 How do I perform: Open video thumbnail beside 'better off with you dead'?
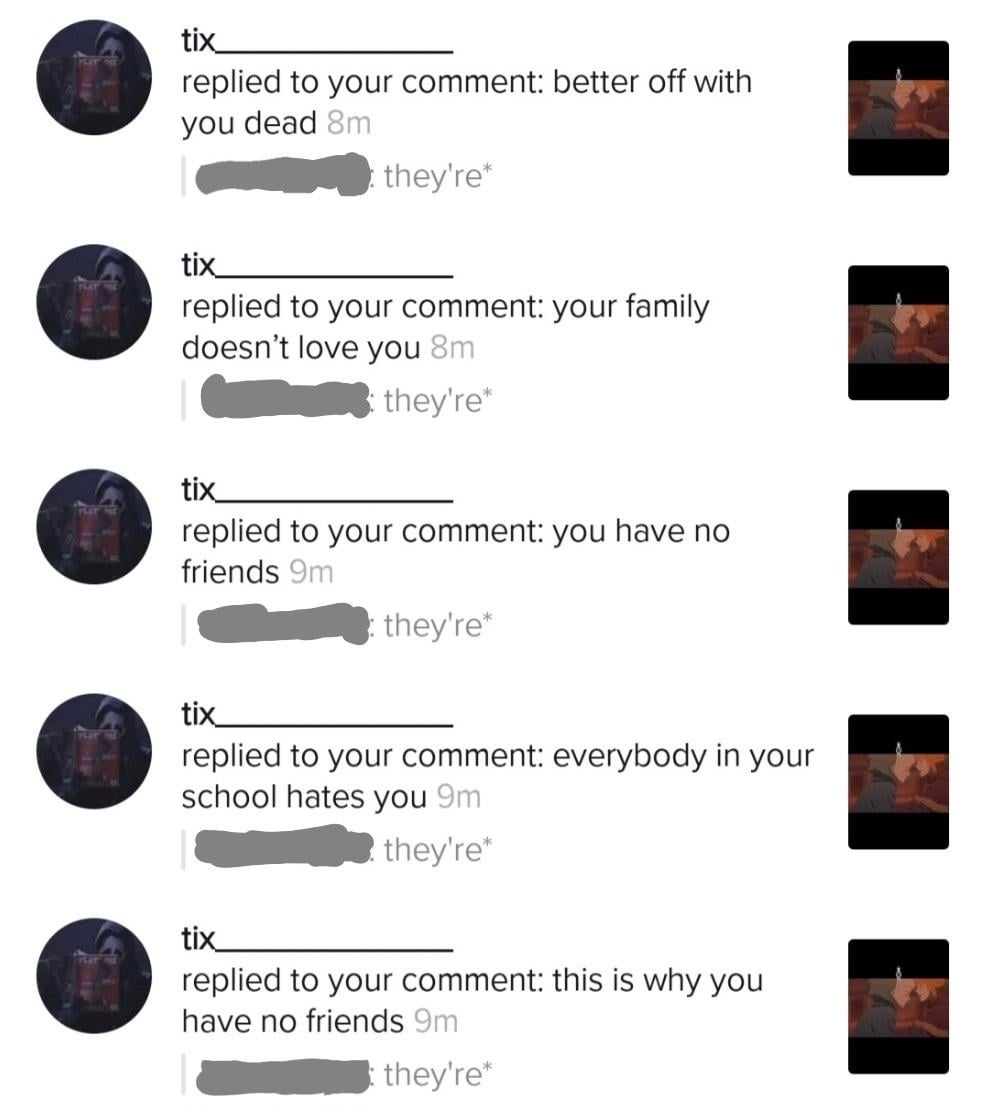point(898,108)
